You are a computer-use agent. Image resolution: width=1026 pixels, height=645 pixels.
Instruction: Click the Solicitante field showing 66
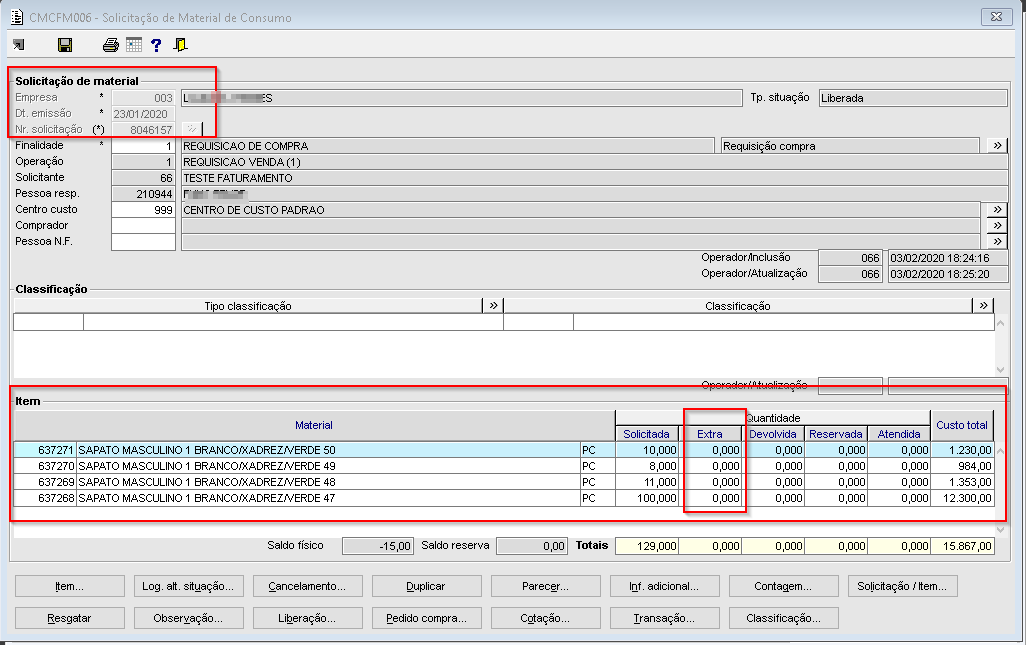coord(143,177)
